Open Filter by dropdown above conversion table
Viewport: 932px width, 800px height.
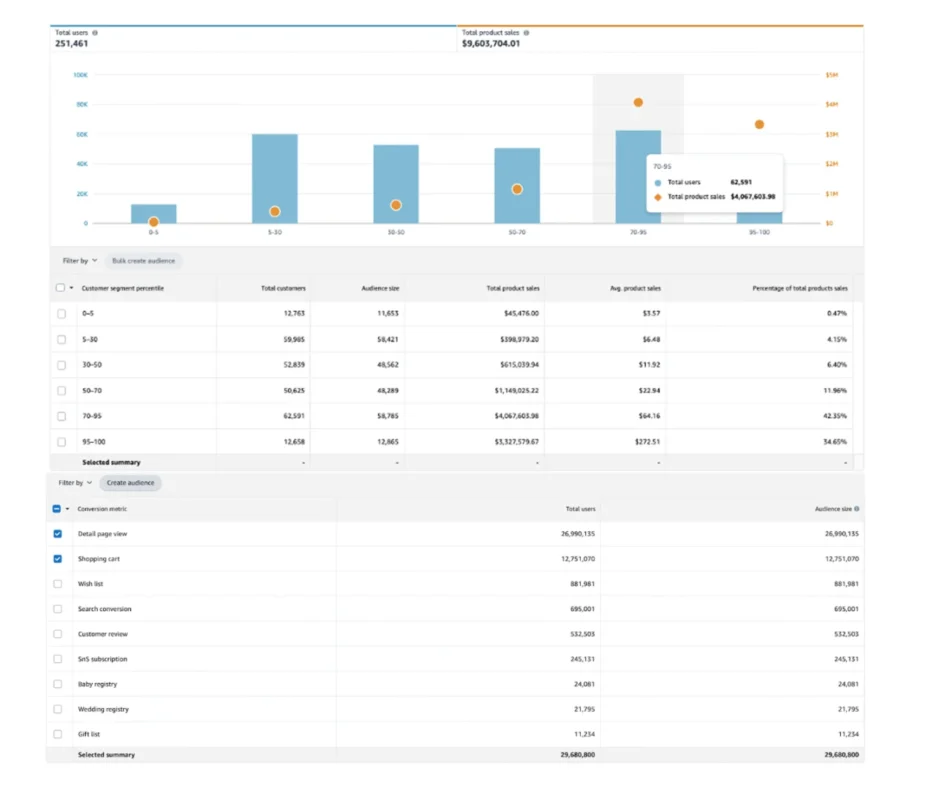[x=75, y=483]
